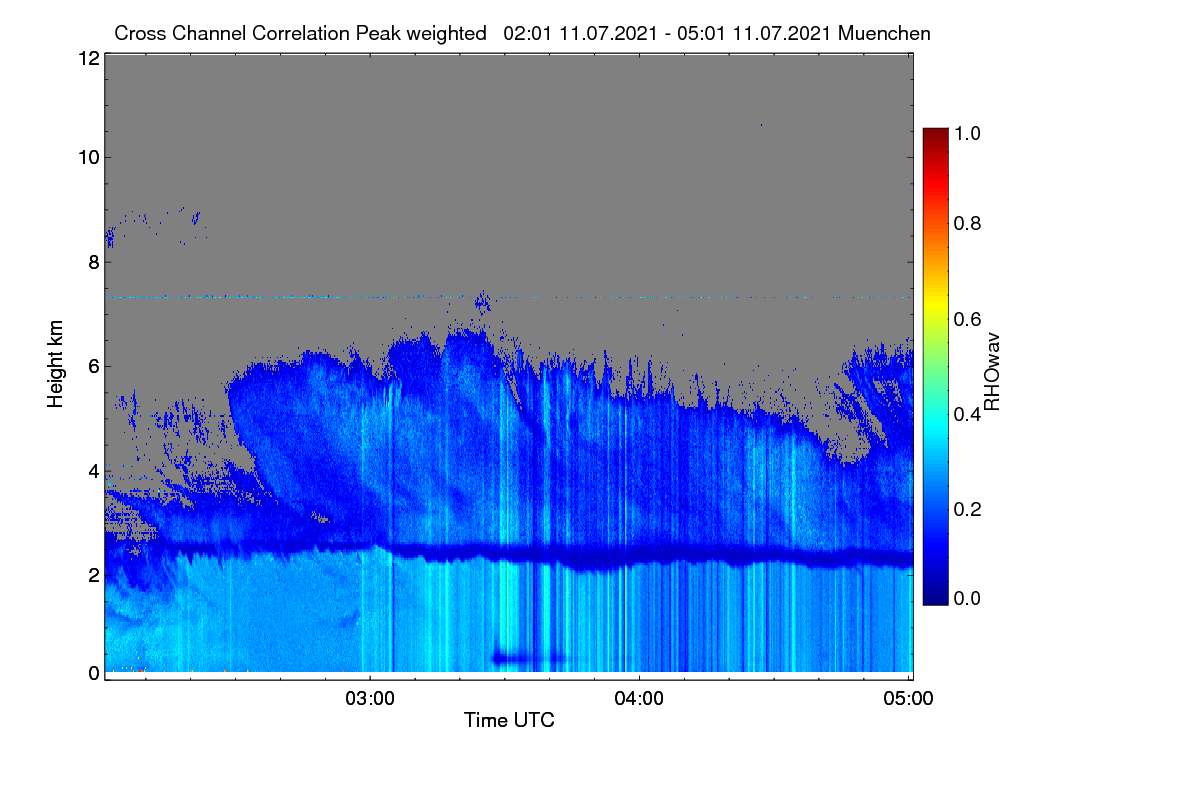Screen dimensions: 1200x800
Task: Click the dark blue melting layer band near 2.4 km
Action: click(x=640, y=556)
